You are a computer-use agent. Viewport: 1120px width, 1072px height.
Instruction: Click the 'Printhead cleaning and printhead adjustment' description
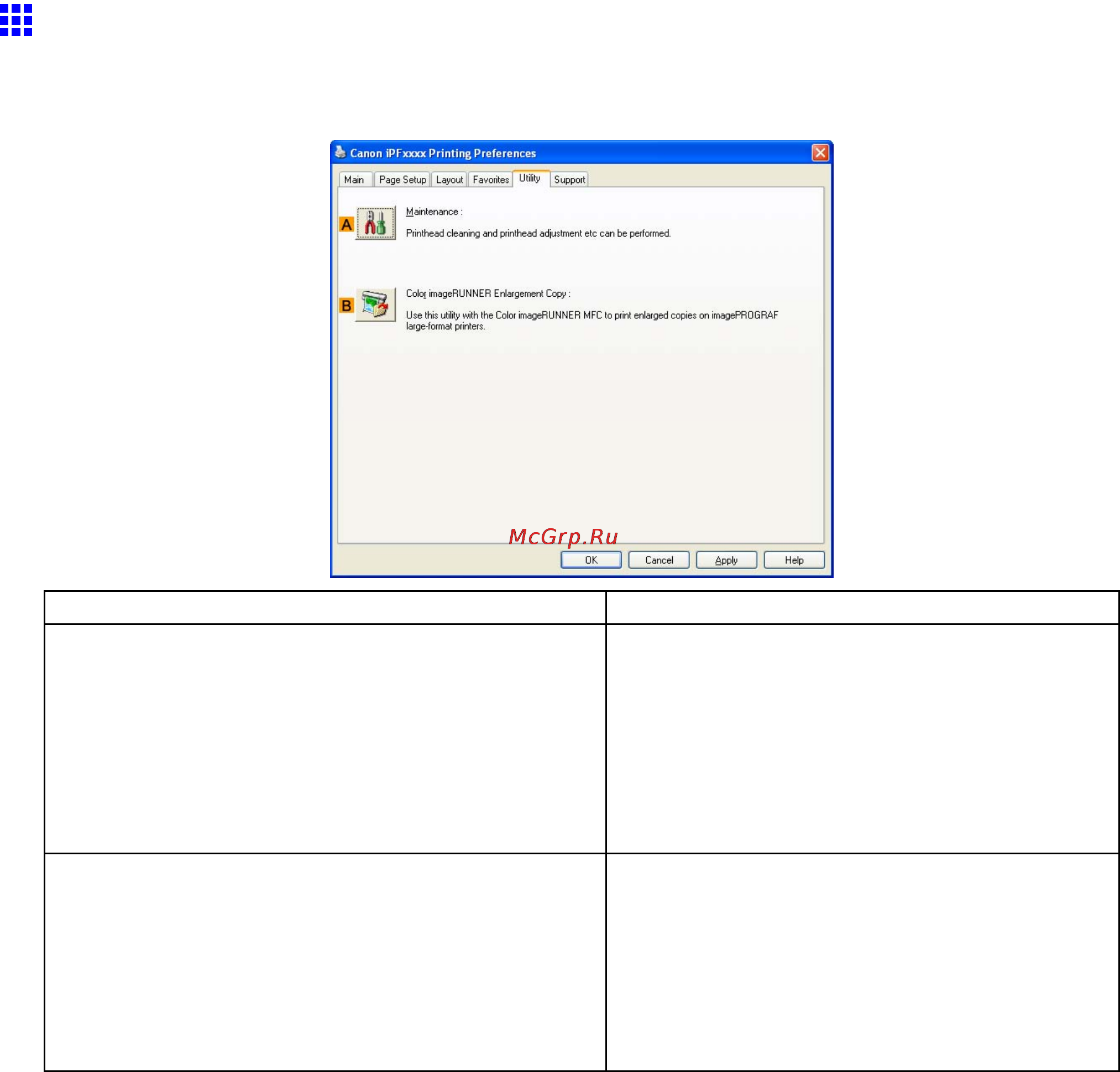click(x=538, y=233)
